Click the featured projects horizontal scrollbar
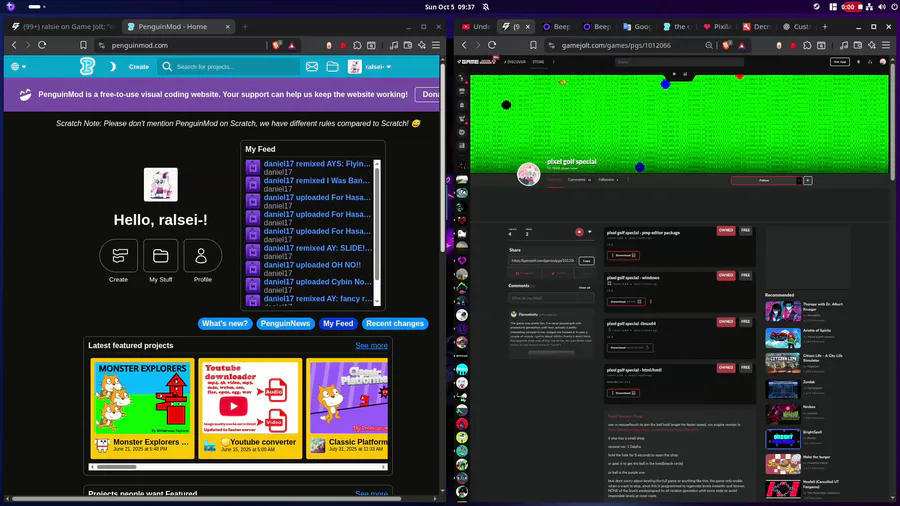This screenshot has height=506, width=900. 238,467
